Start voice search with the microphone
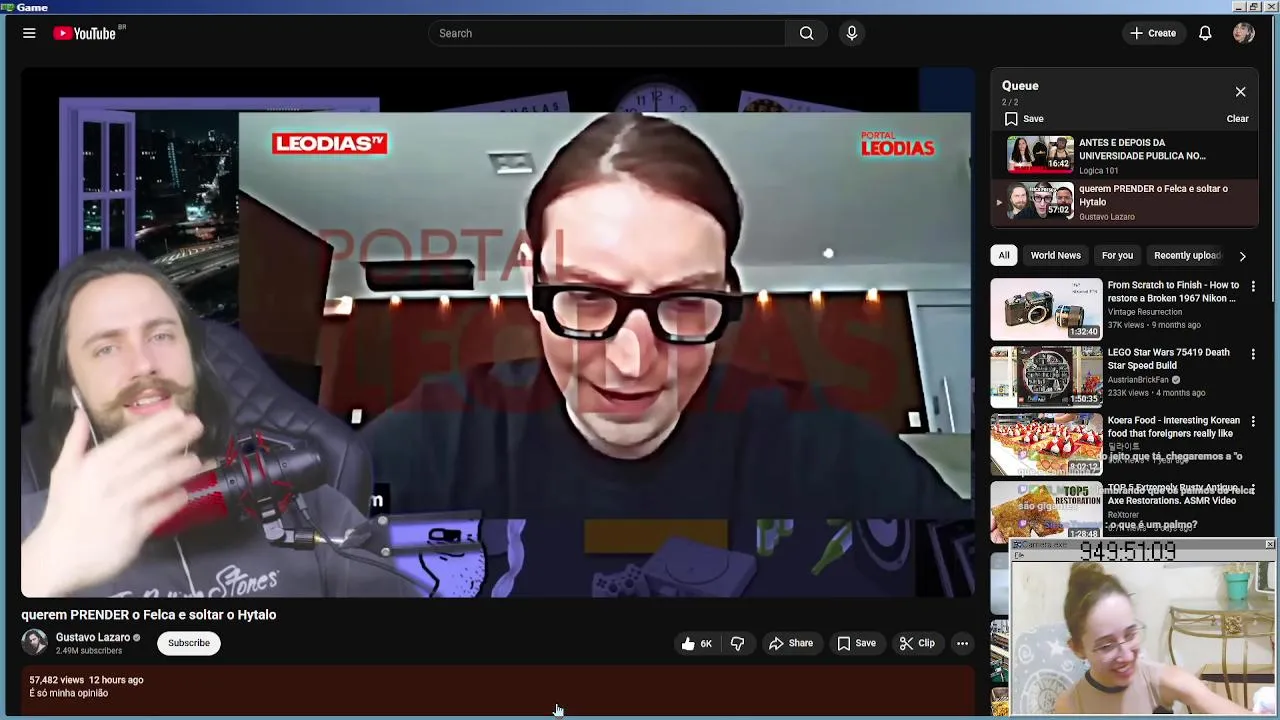The image size is (1280, 720). (852, 33)
